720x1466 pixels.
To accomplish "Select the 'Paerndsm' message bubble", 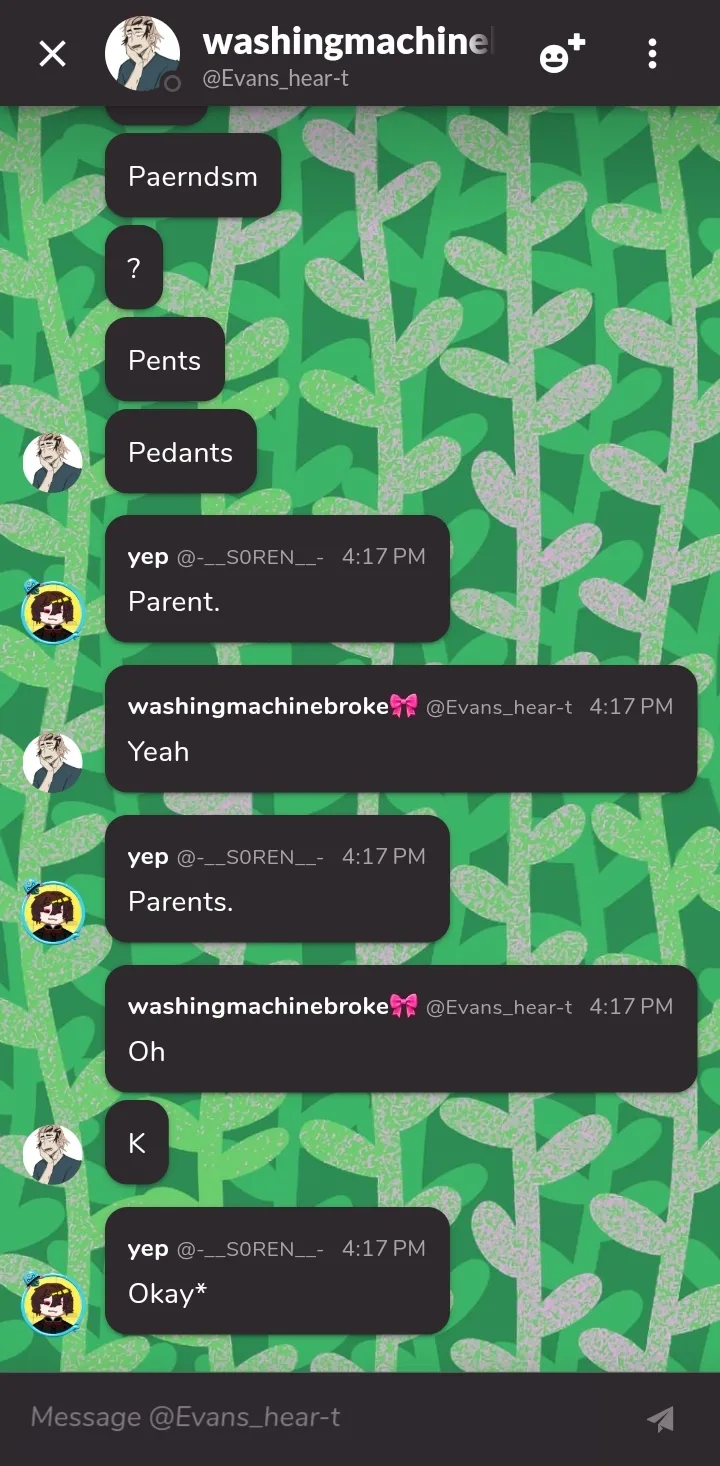I will coord(193,176).
